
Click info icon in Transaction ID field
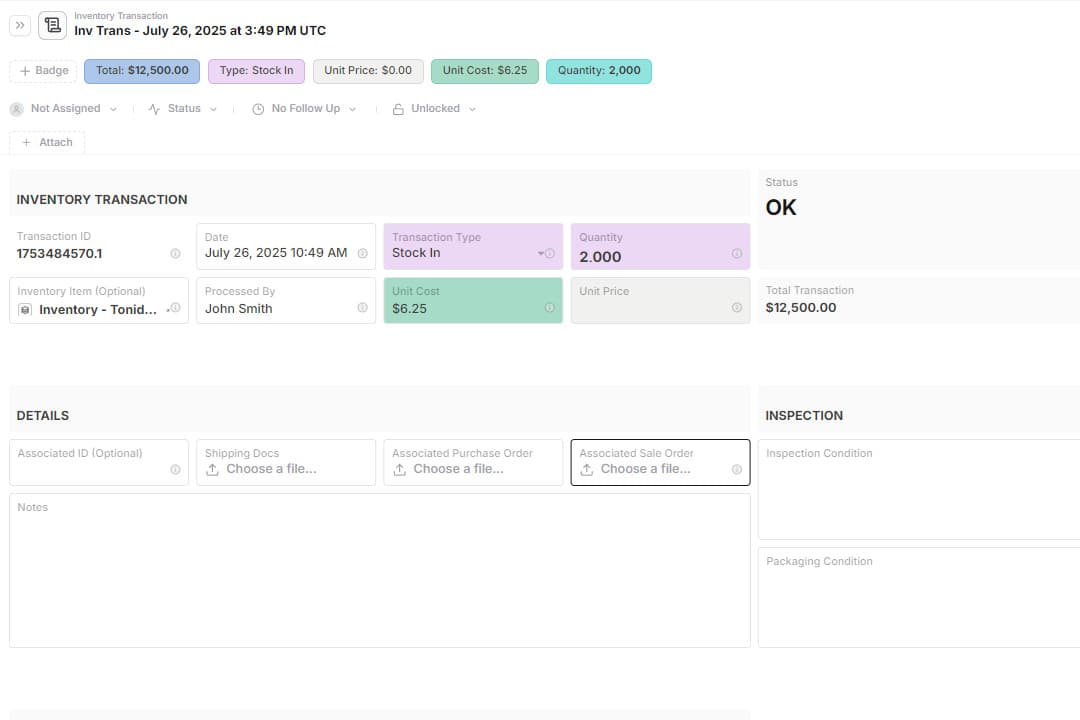click(175, 254)
